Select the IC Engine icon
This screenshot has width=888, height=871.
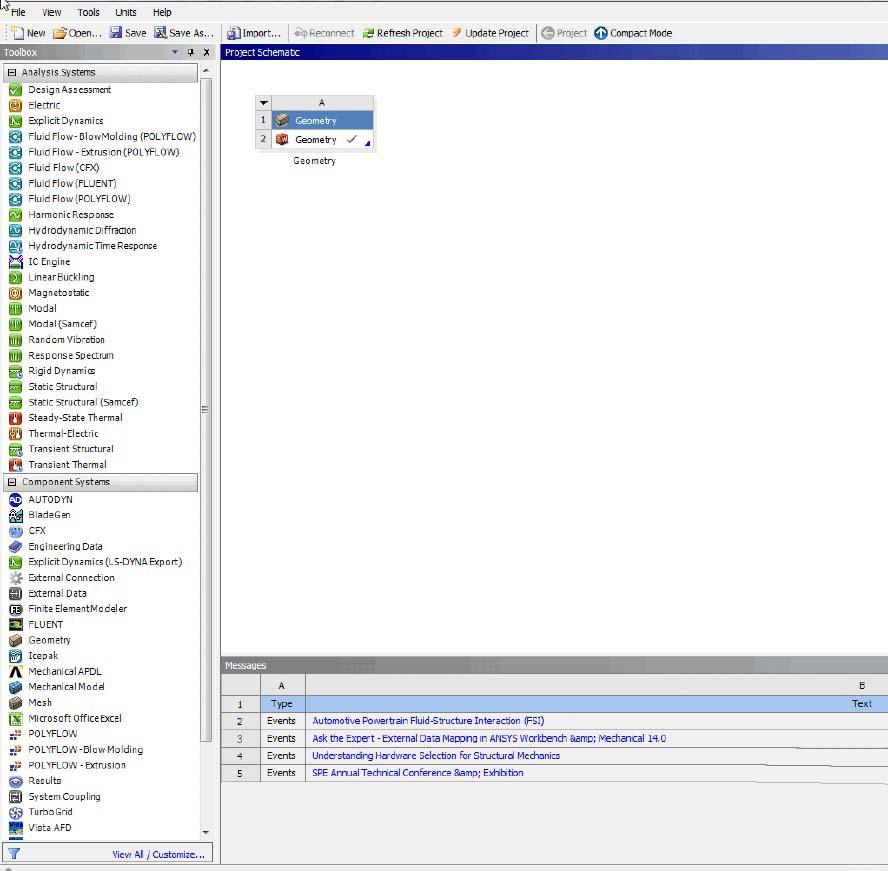pos(15,262)
